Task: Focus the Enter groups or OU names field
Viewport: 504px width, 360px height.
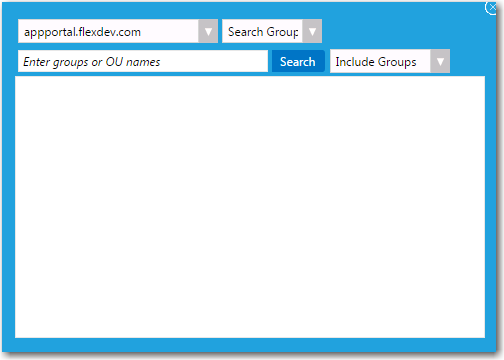Action: tap(143, 61)
